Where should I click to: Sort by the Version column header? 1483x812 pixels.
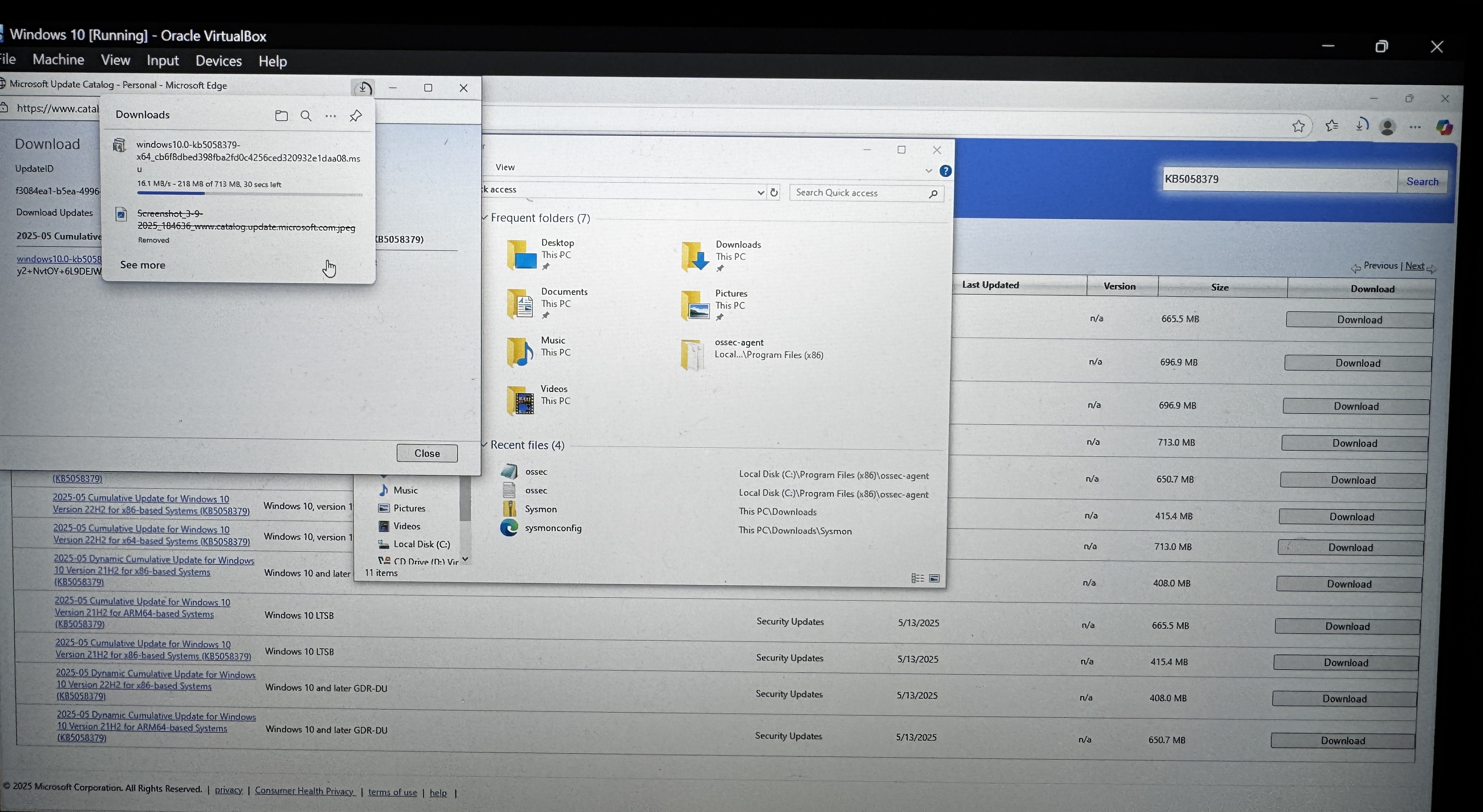point(1120,286)
